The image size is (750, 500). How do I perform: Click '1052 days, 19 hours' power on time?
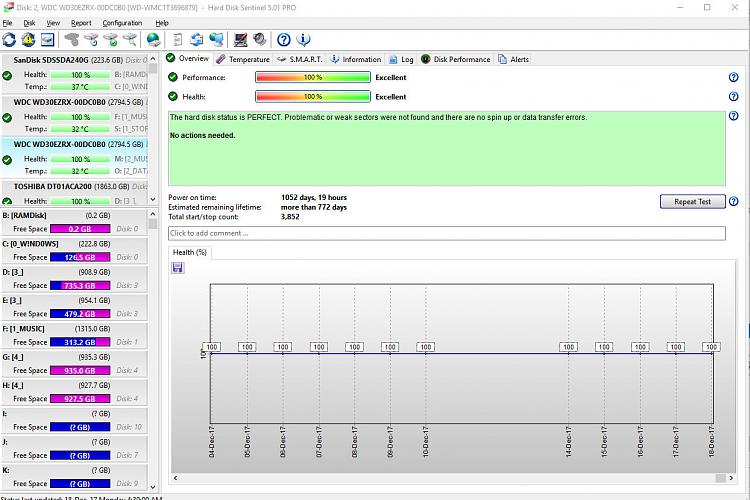314,197
